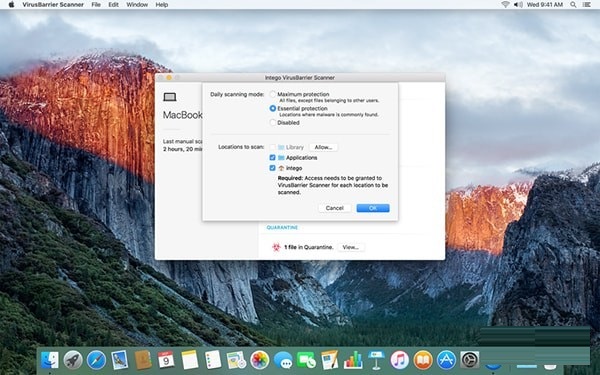Open Contacts book icon in dock
600x375 pixels.
coord(143,360)
